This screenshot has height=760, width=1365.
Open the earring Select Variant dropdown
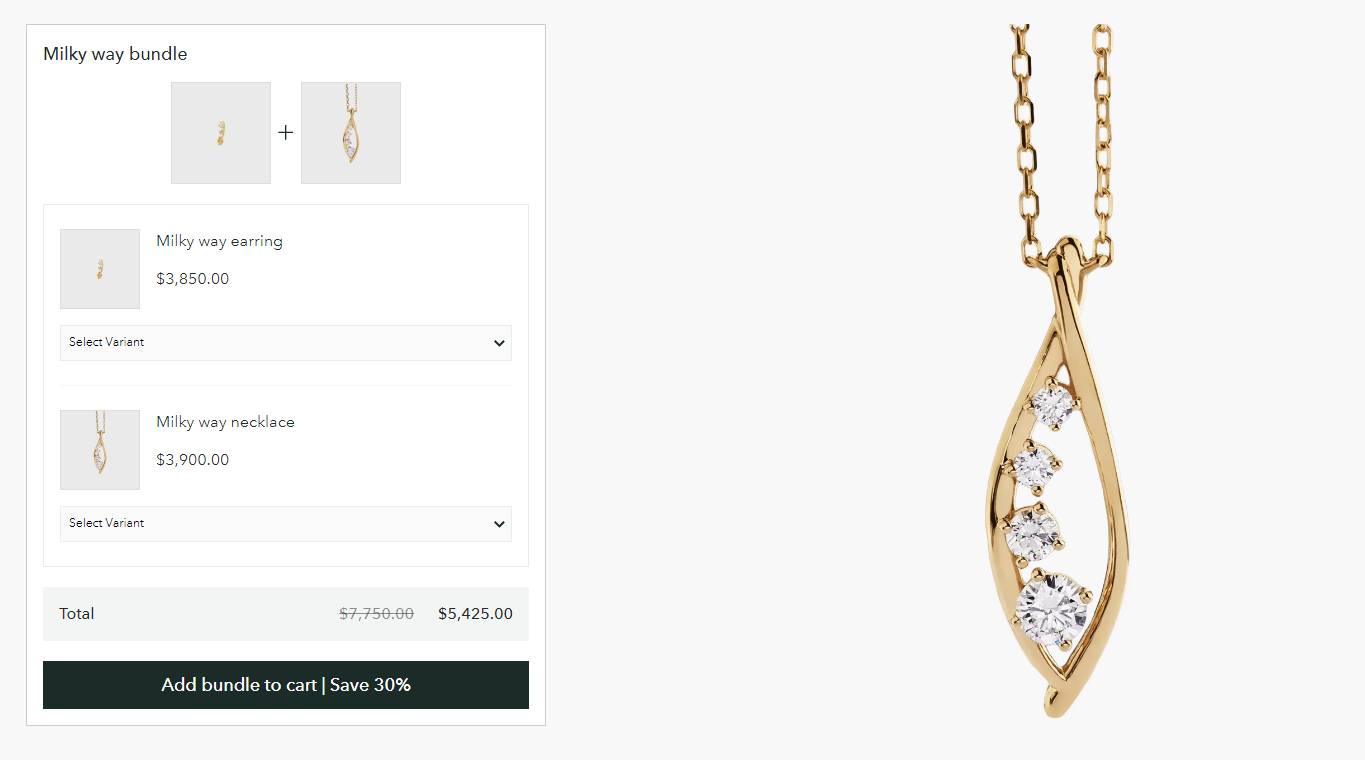pyautogui.click(x=285, y=343)
